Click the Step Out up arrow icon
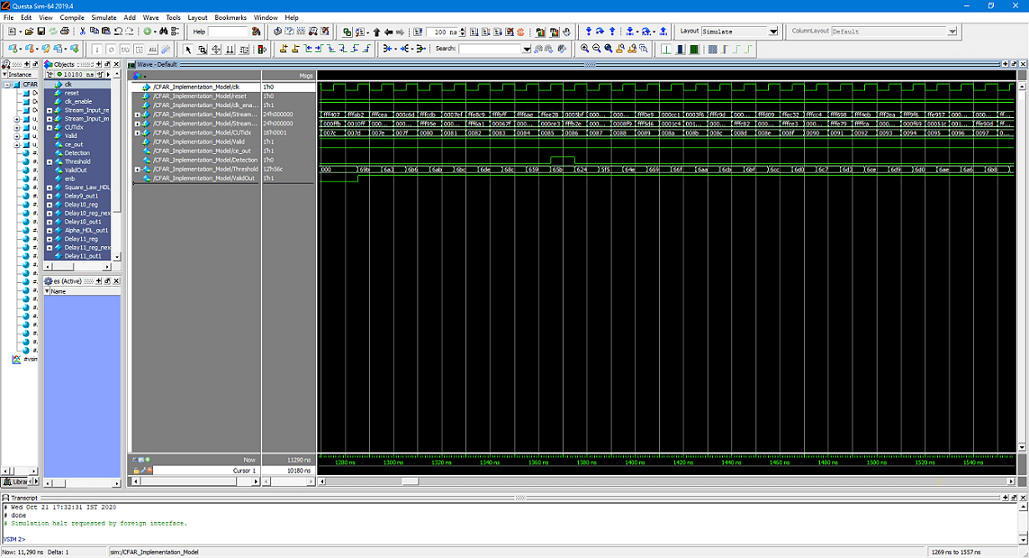The image size is (1029, 558). [612, 32]
